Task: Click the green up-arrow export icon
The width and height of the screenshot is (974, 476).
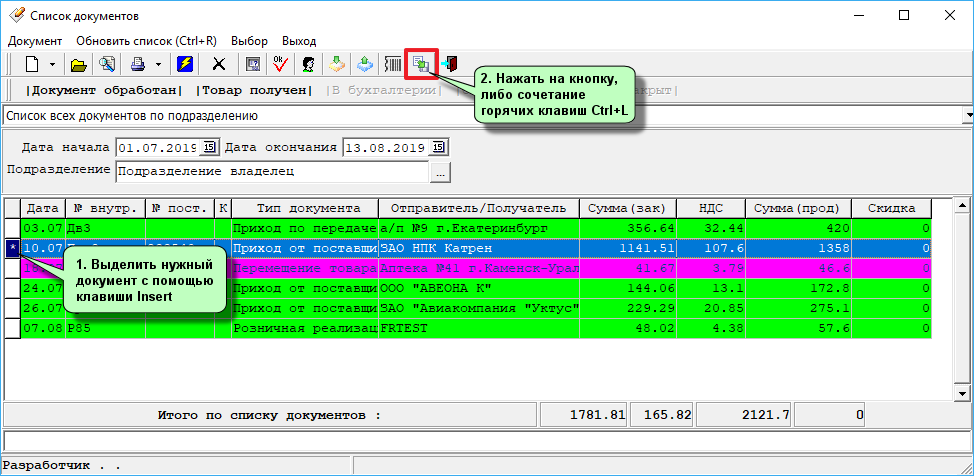Action: click(x=365, y=64)
